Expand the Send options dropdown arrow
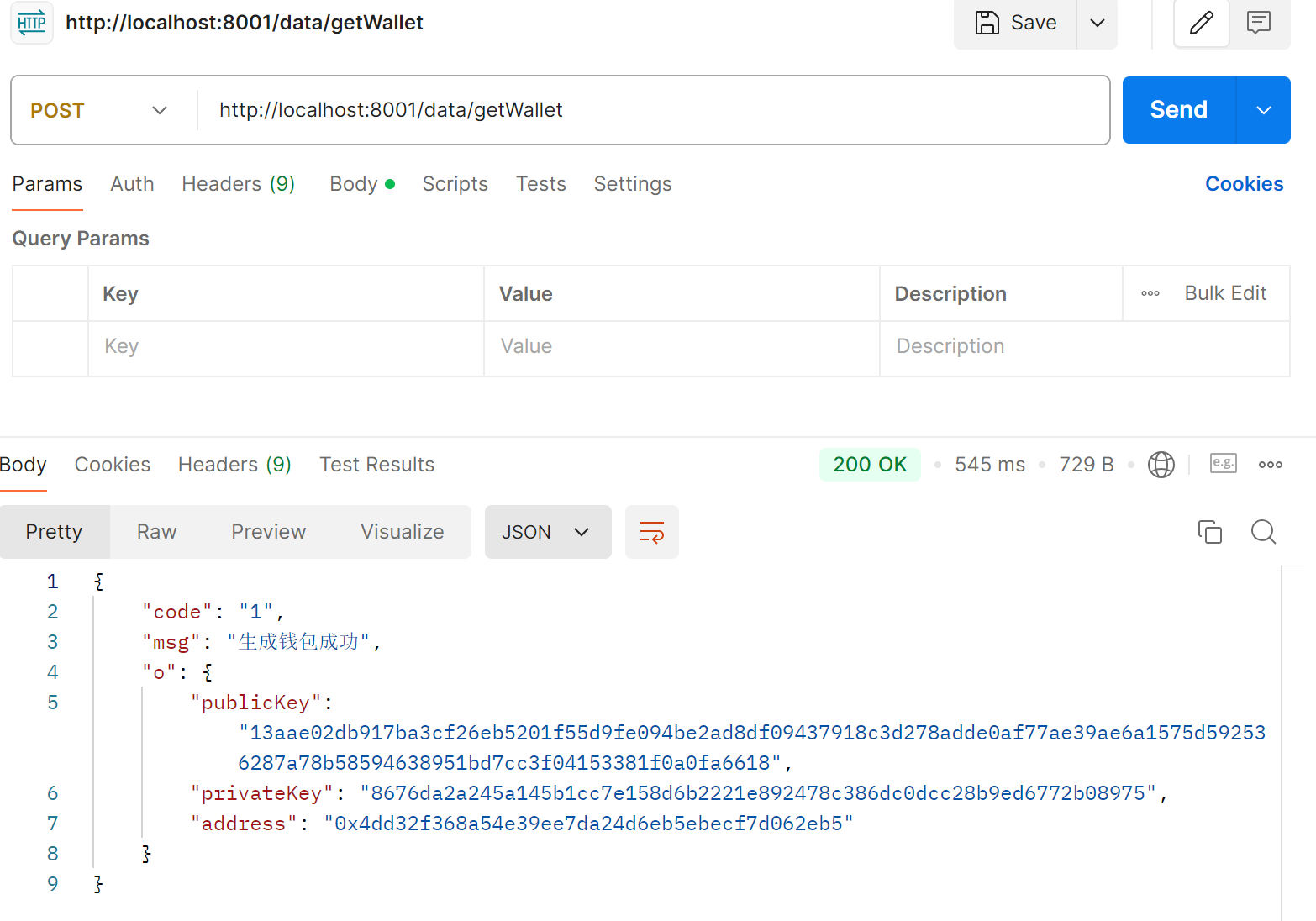The width and height of the screenshot is (1316, 921). tap(1264, 110)
